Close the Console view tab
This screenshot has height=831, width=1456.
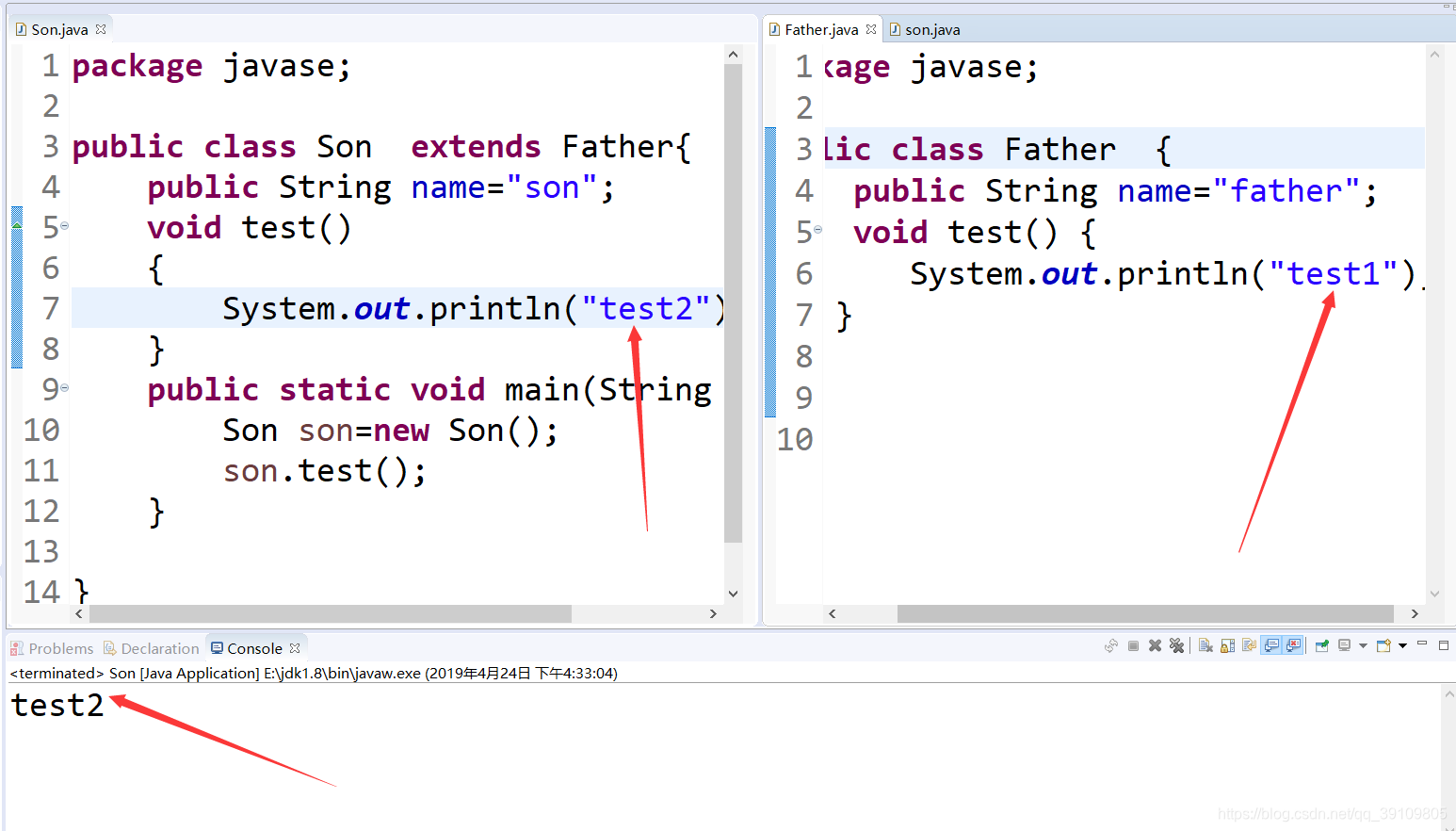(x=295, y=648)
